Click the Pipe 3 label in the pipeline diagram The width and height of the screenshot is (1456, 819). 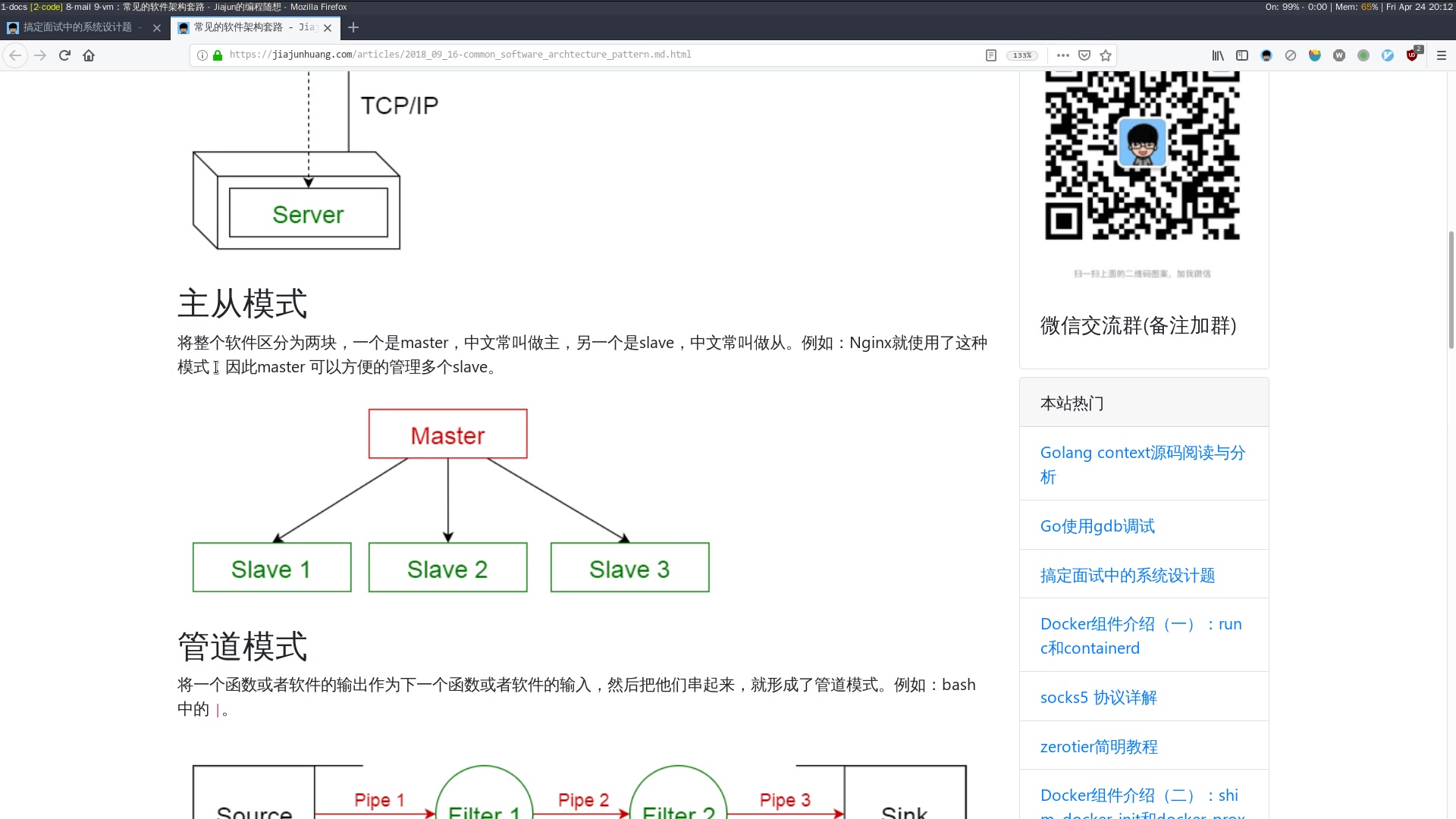(x=785, y=800)
